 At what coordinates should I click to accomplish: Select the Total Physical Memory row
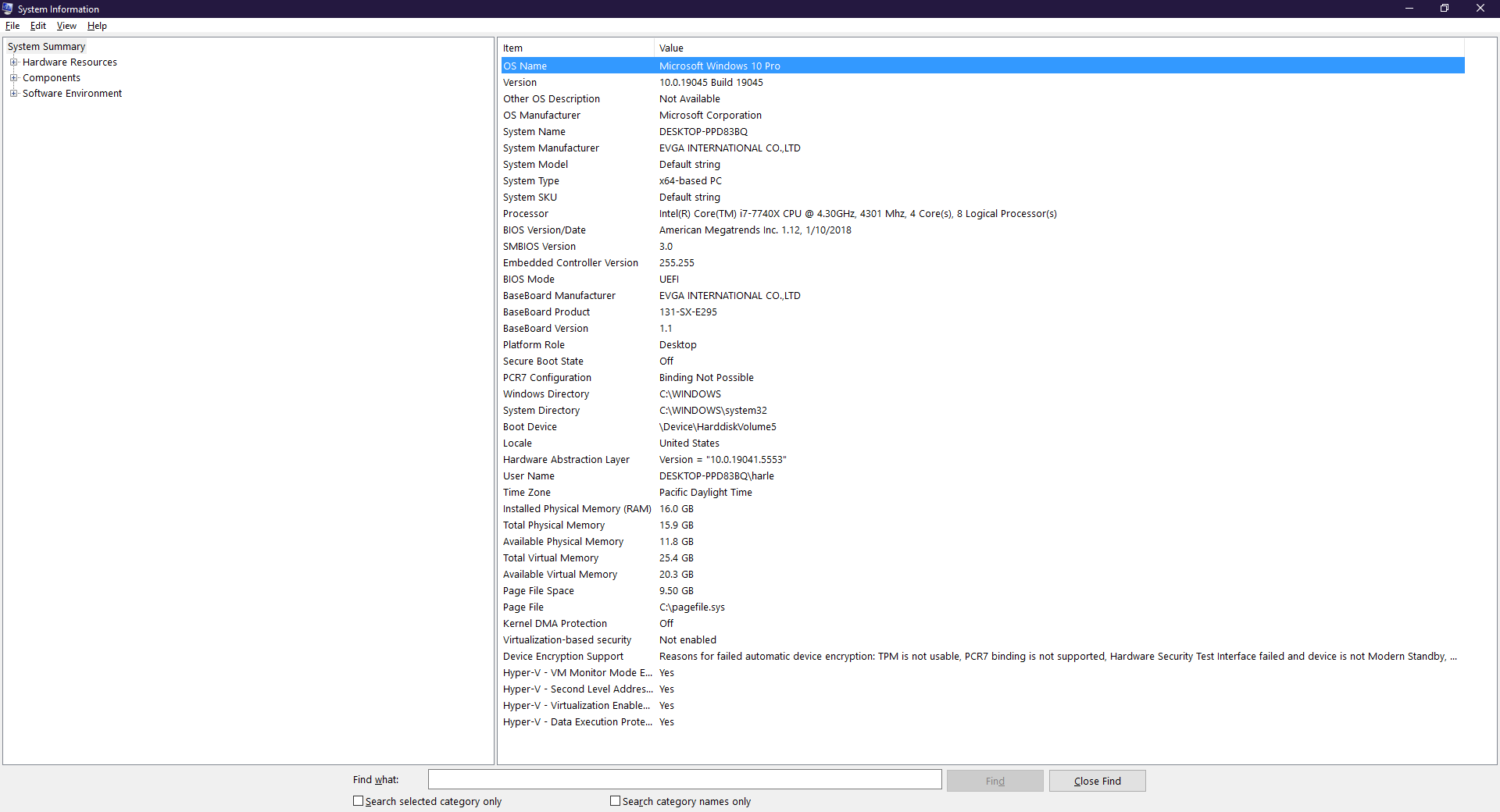coord(983,525)
